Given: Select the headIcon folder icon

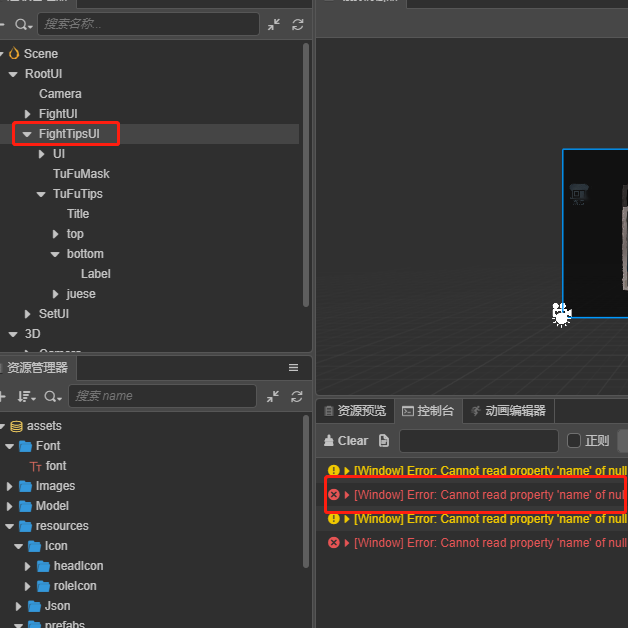Looking at the screenshot, I should pyautogui.click(x=43, y=566).
